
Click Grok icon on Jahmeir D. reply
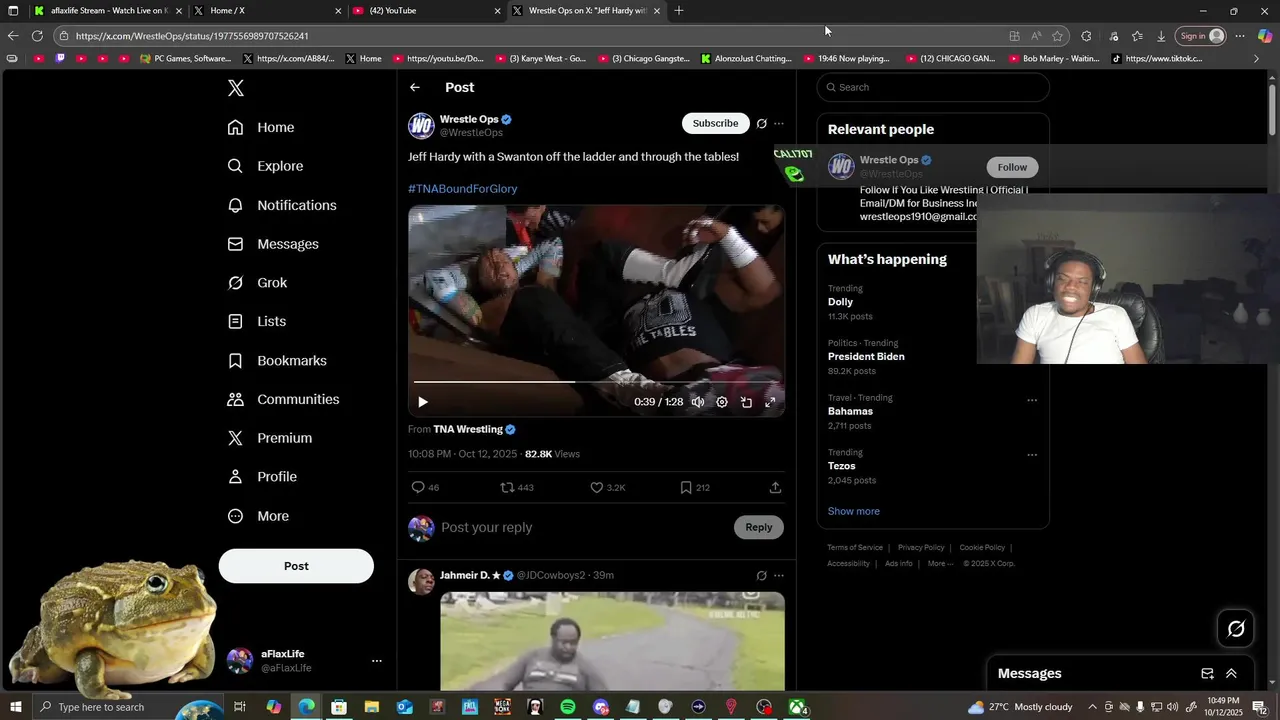pos(761,576)
